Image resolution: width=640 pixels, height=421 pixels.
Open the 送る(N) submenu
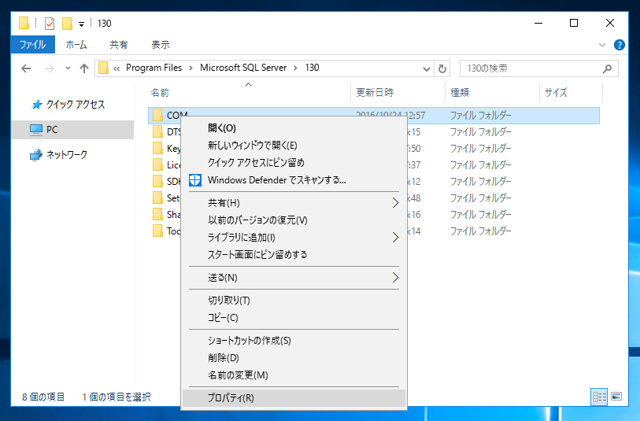pyautogui.click(x=294, y=278)
